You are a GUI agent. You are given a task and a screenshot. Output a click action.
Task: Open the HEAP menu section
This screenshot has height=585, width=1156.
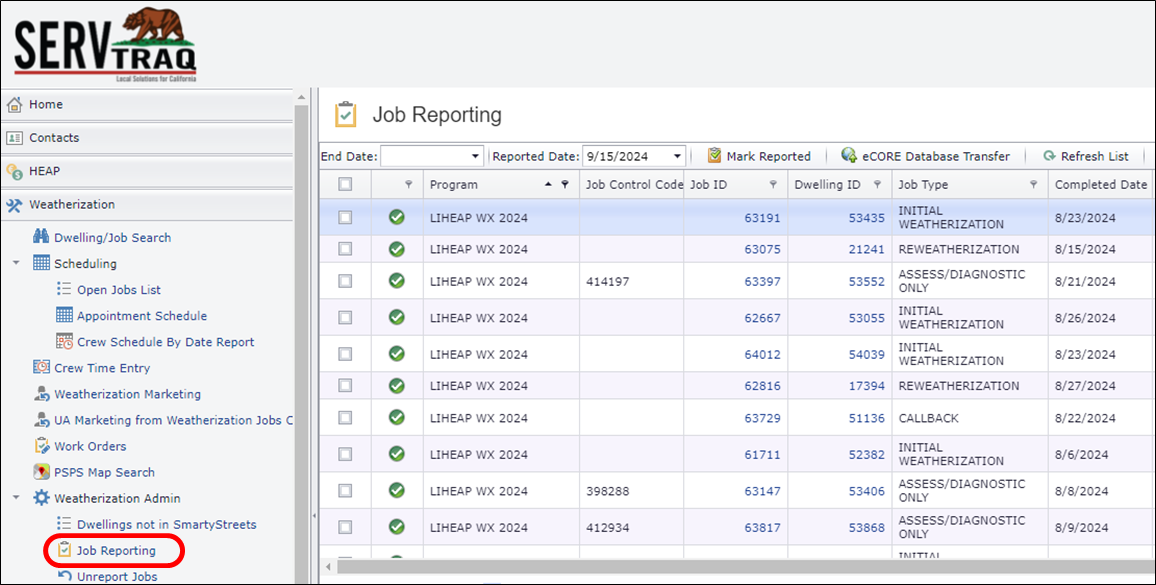coord(147,171)
